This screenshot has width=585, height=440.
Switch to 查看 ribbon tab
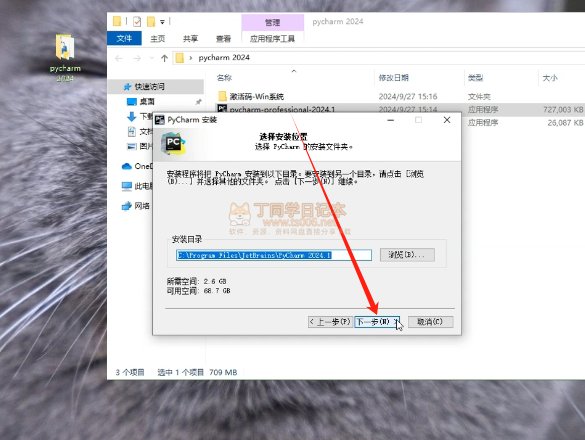pyautogui.click(x=223, y=39)
